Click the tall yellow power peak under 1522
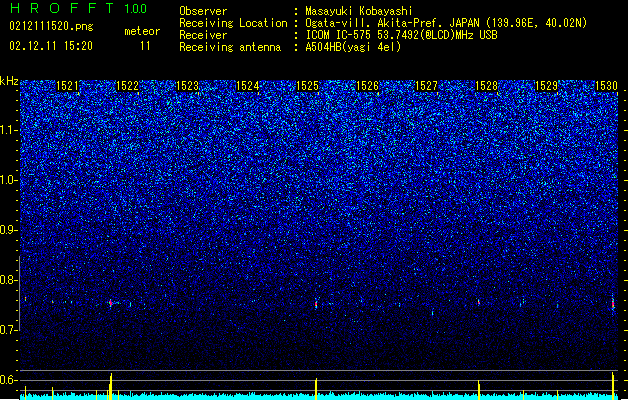 click(111, 386)
